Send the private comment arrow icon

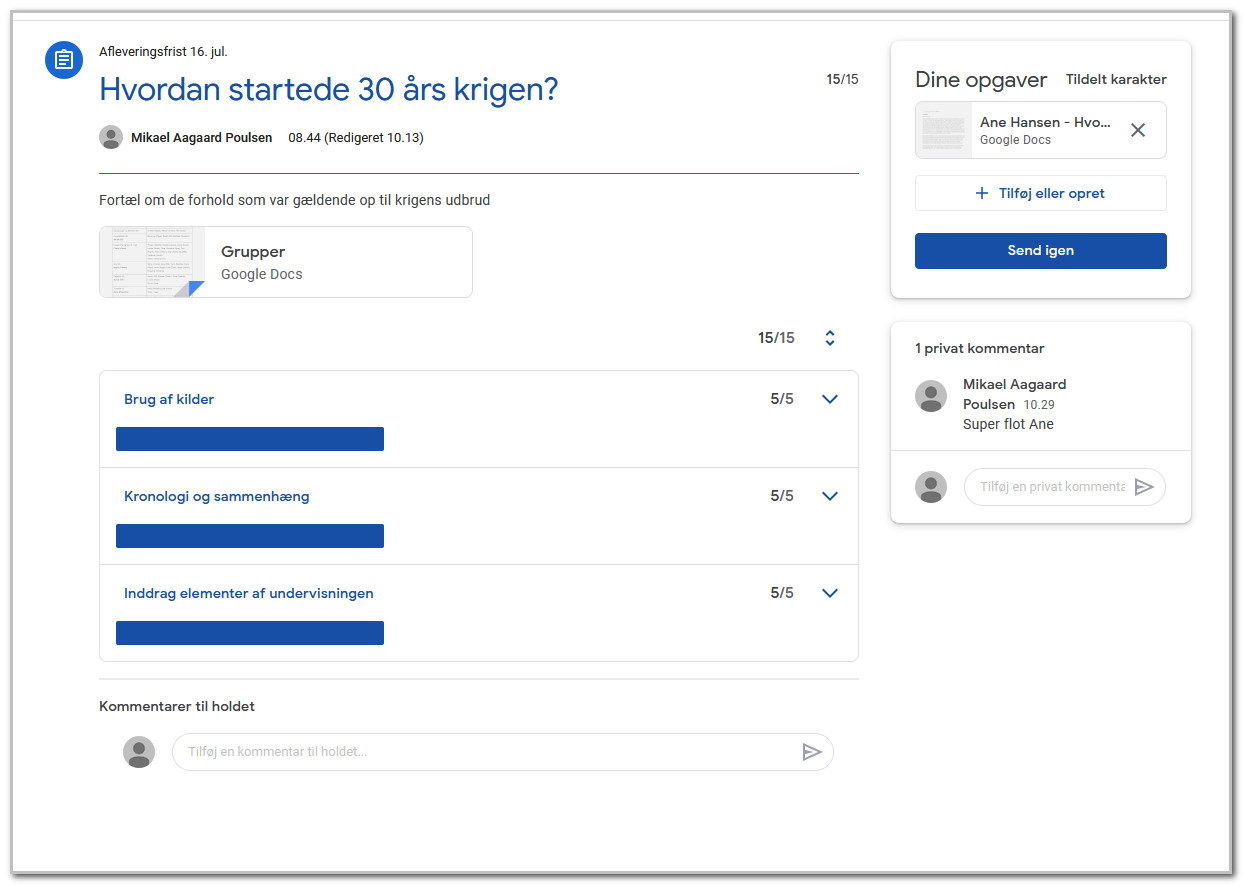point(1144,487)
